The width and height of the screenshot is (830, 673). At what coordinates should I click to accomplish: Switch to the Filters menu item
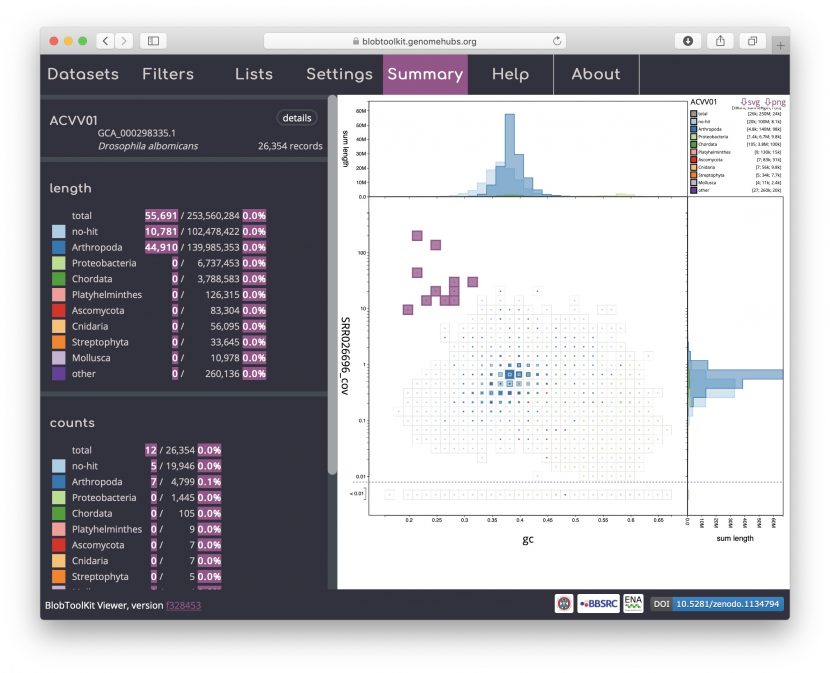(x=167, y=74)
